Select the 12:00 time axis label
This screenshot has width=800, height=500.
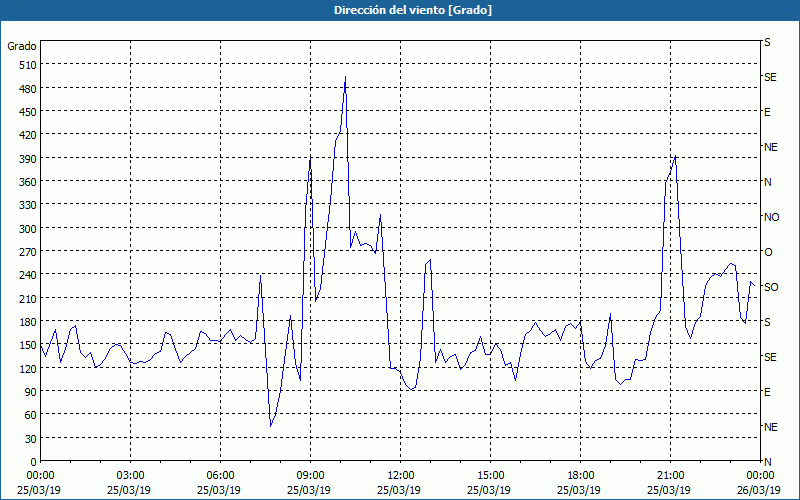[x=401, y=476]
